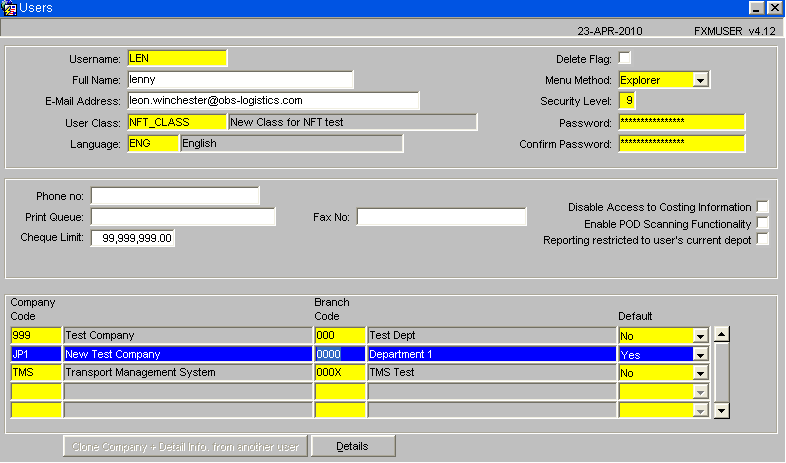Click the Language code field ENG
Viewport: 786px width, 463px height.
[x=153, y=143]
